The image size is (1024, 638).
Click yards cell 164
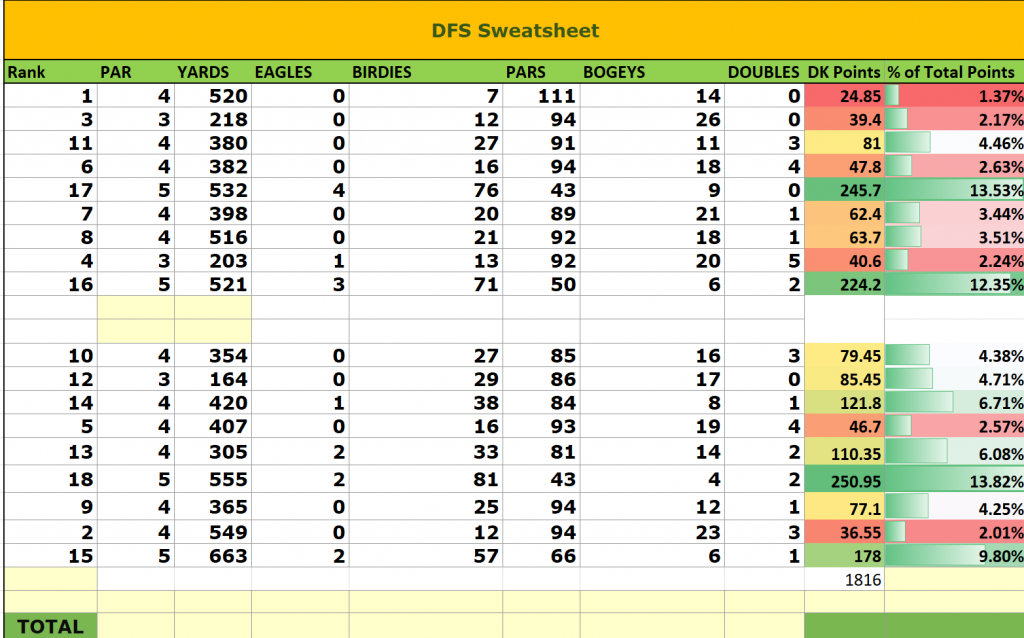pos(213,379)
